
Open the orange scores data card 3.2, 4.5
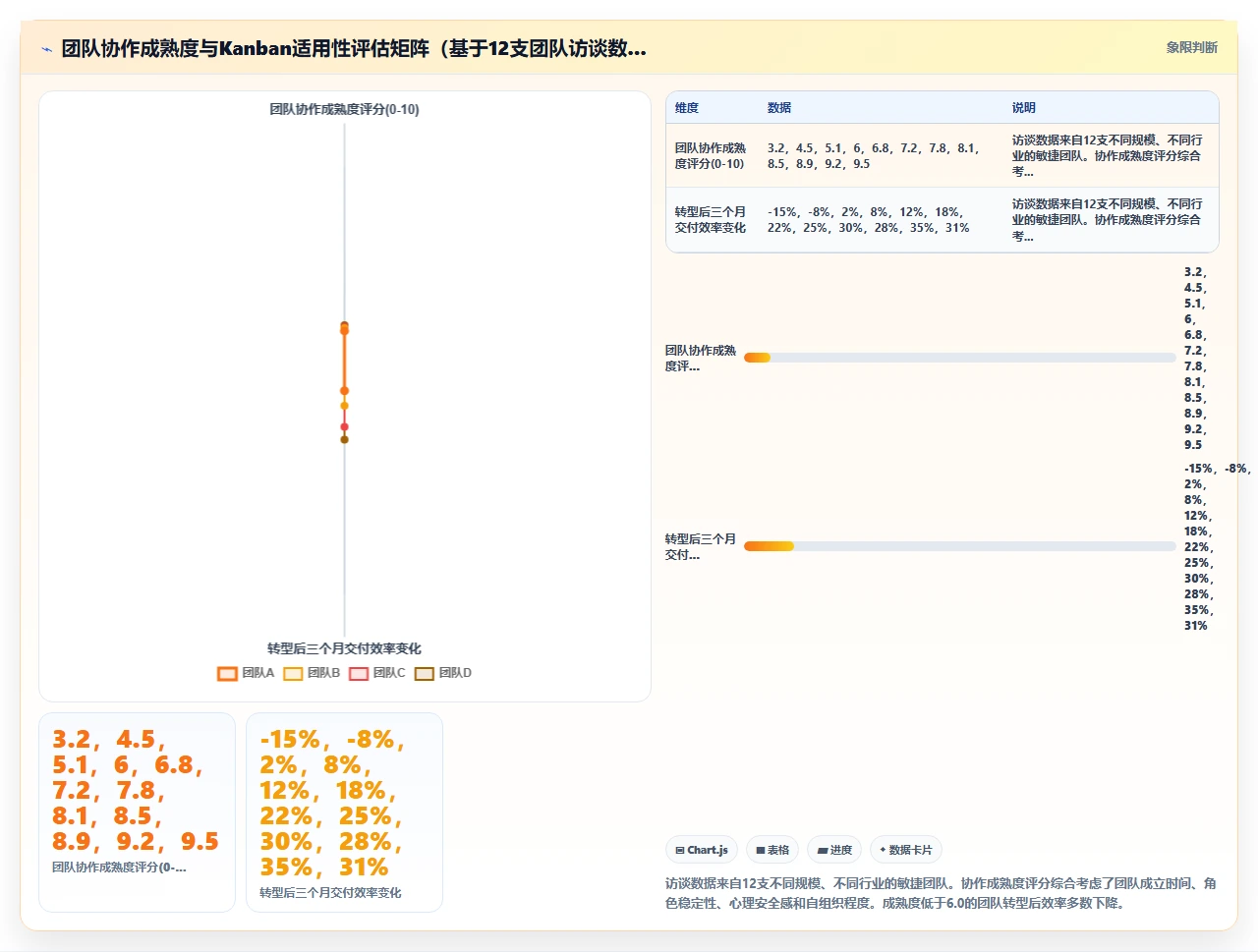click(137, 812)
